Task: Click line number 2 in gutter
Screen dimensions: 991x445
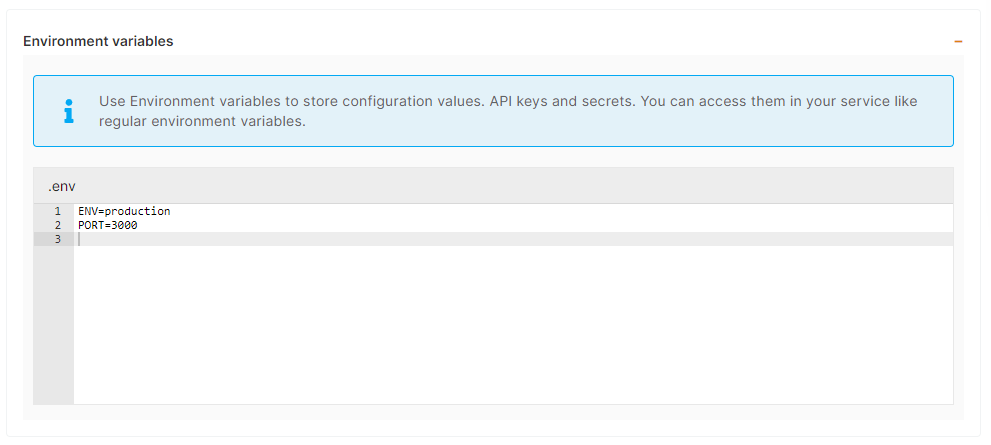Action: click(57, 226)
